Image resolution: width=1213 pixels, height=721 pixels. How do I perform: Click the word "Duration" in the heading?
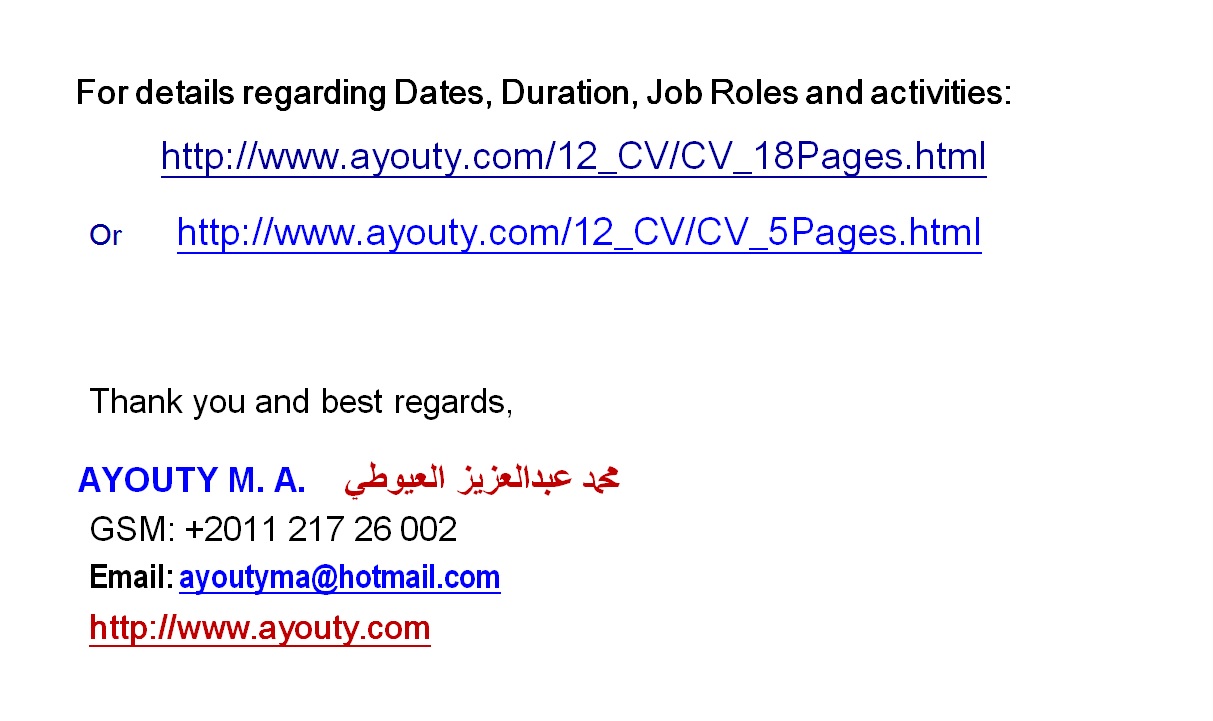[x=566, y=93]
